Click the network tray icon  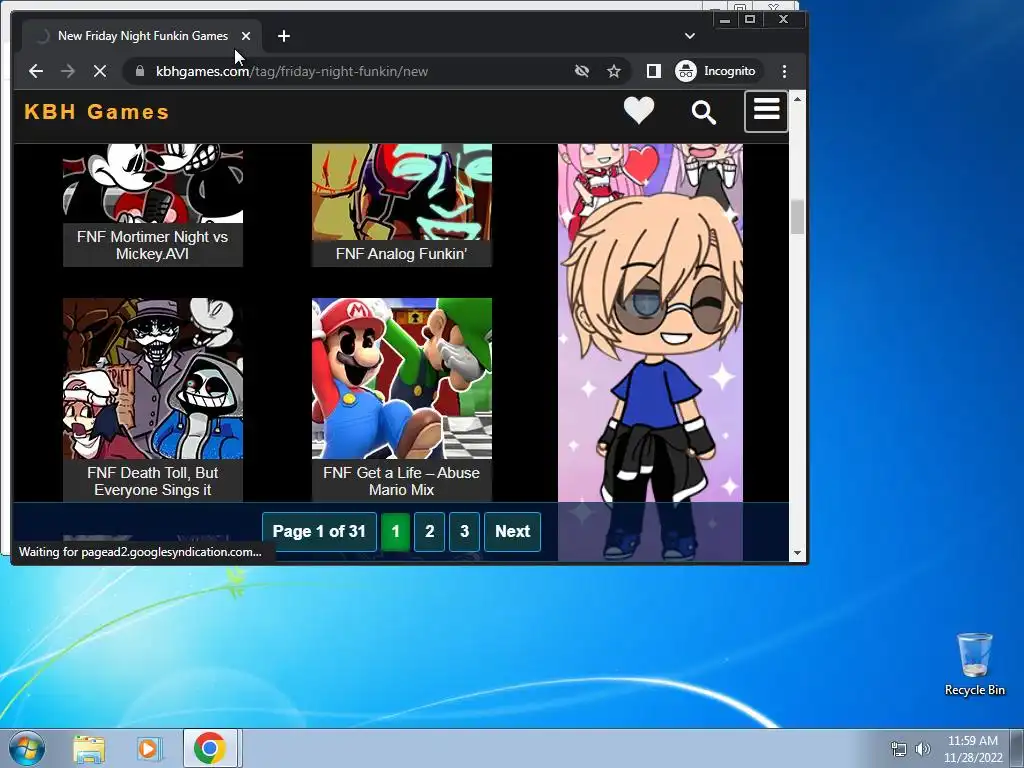pos(899,749)
